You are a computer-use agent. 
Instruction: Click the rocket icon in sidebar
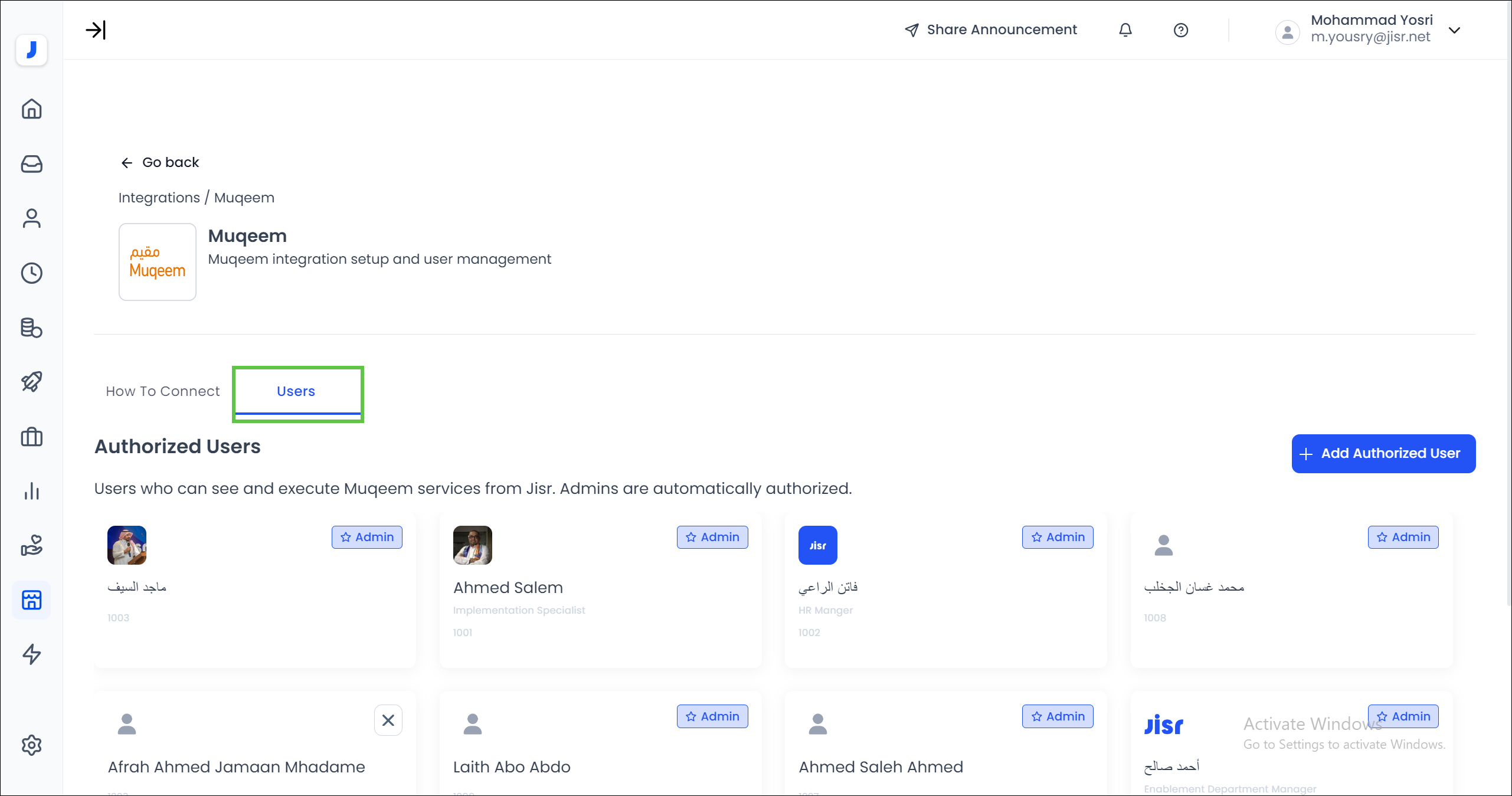[31, 382]
